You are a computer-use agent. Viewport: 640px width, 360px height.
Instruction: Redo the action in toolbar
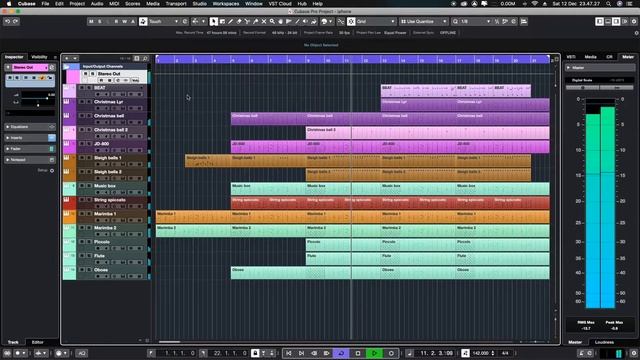click(16, 21)
